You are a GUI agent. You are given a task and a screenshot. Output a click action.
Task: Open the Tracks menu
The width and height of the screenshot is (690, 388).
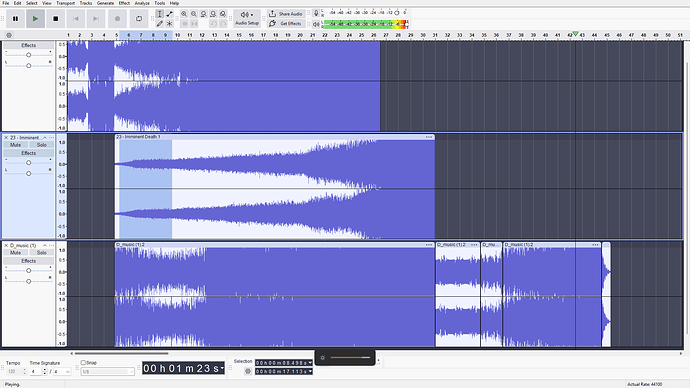86,3
